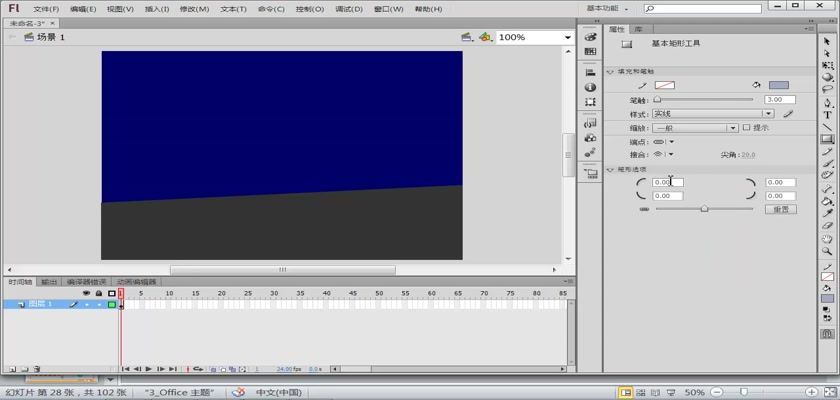Collapse the 填充和笔触 section
The width and height of the screenshot is (840, 400).
tap(610, 71)
